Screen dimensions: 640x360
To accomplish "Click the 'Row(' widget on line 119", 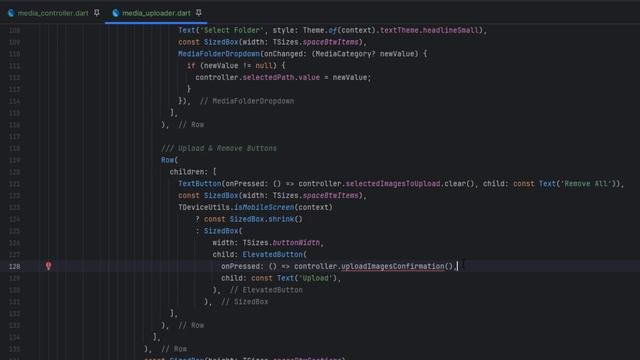I will [x=169, y=160].
